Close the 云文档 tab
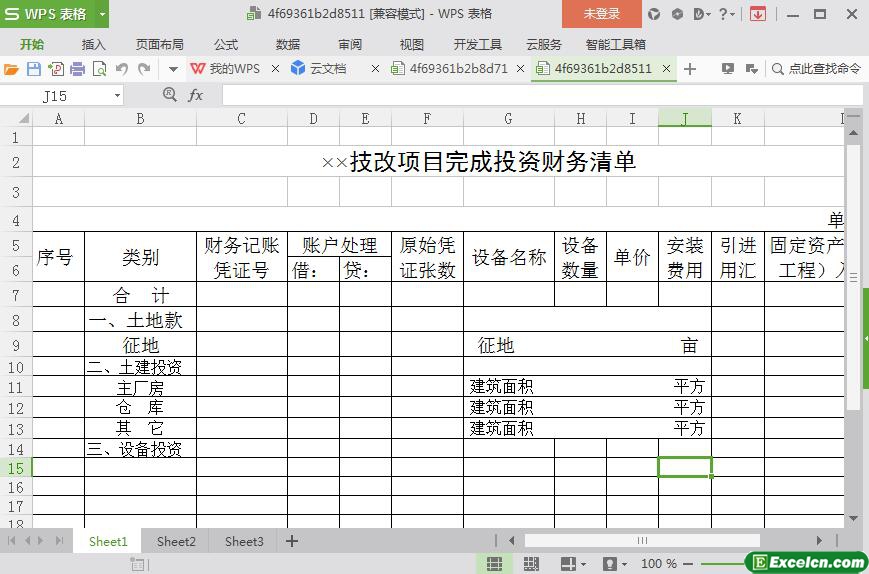 click(375, 69)
